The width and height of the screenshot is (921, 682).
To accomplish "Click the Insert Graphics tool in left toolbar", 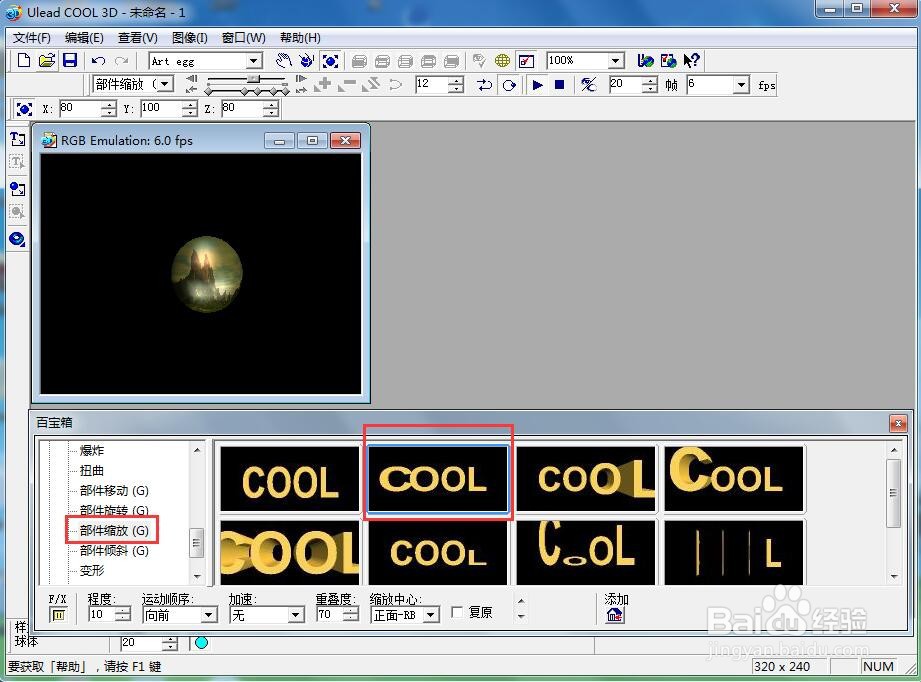I will pos(18,189).
